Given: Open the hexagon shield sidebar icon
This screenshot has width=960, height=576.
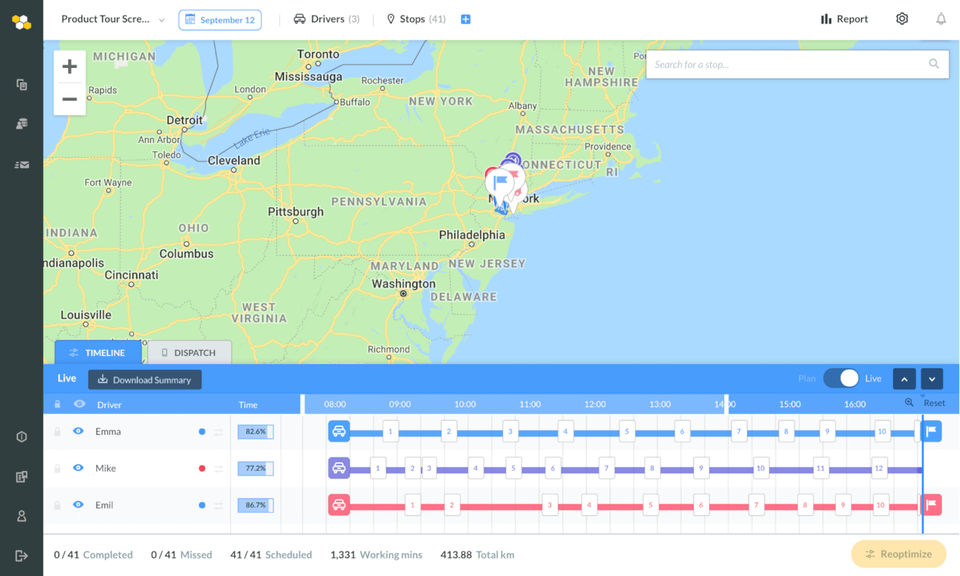Looking at the screenshot, I should (x=21, y=437).
